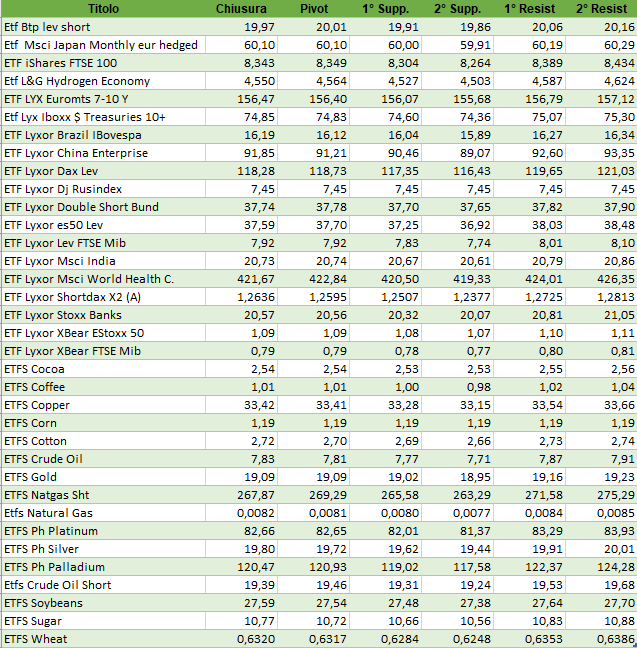Click 2° Supp. value 89,07 for China Enterprise
The image size is (637, 648).
[457, 153]
